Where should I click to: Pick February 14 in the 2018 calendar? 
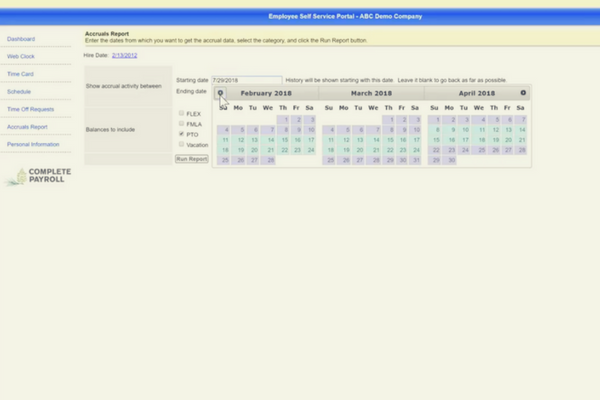(268, 139)
